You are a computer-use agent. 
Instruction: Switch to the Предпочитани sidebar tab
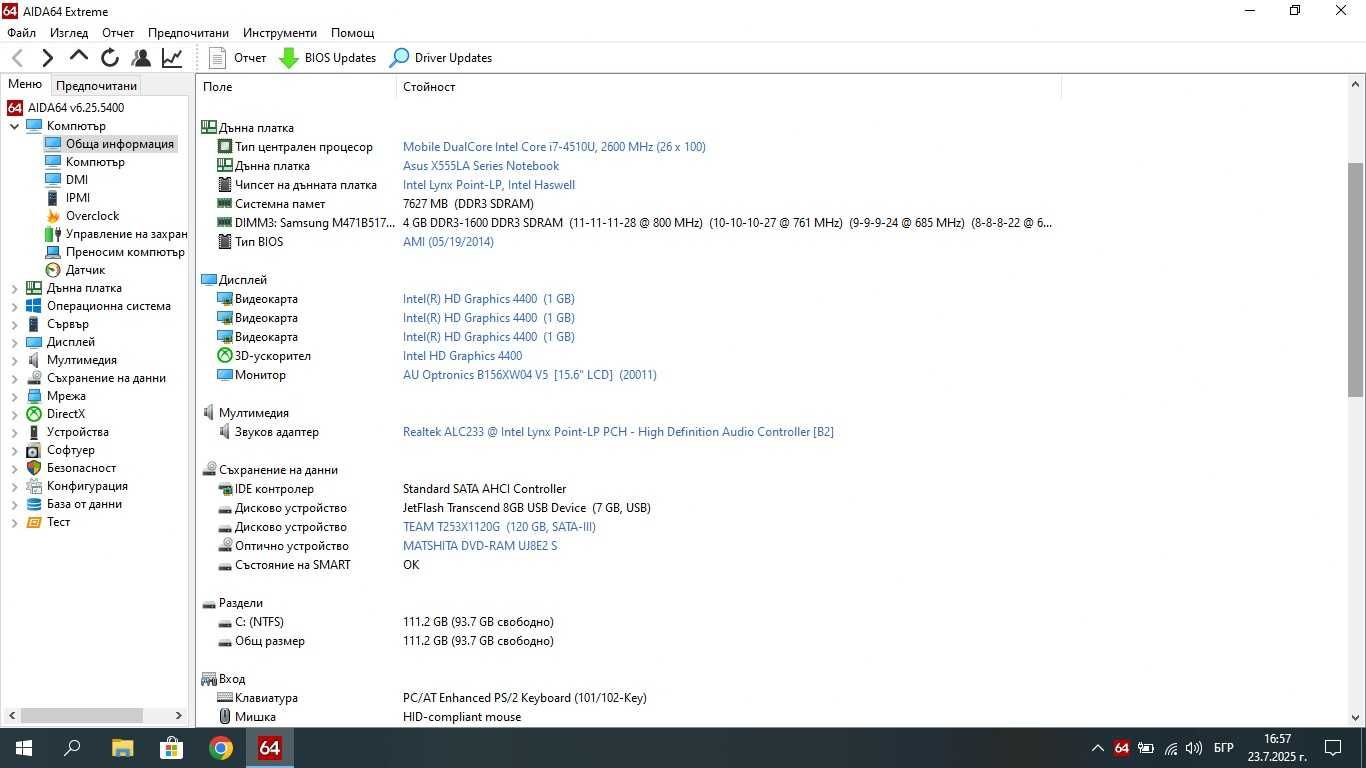(96, 86)
